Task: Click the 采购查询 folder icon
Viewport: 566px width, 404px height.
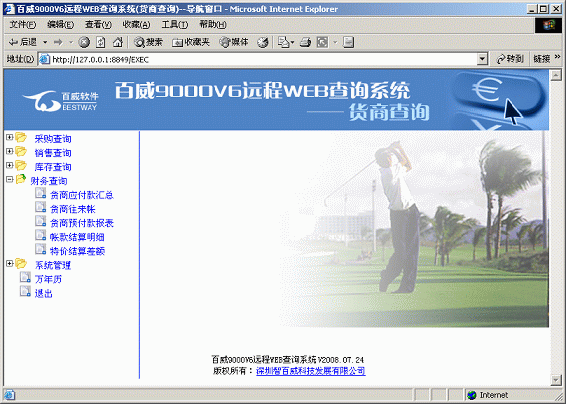Action: (21, 138)
